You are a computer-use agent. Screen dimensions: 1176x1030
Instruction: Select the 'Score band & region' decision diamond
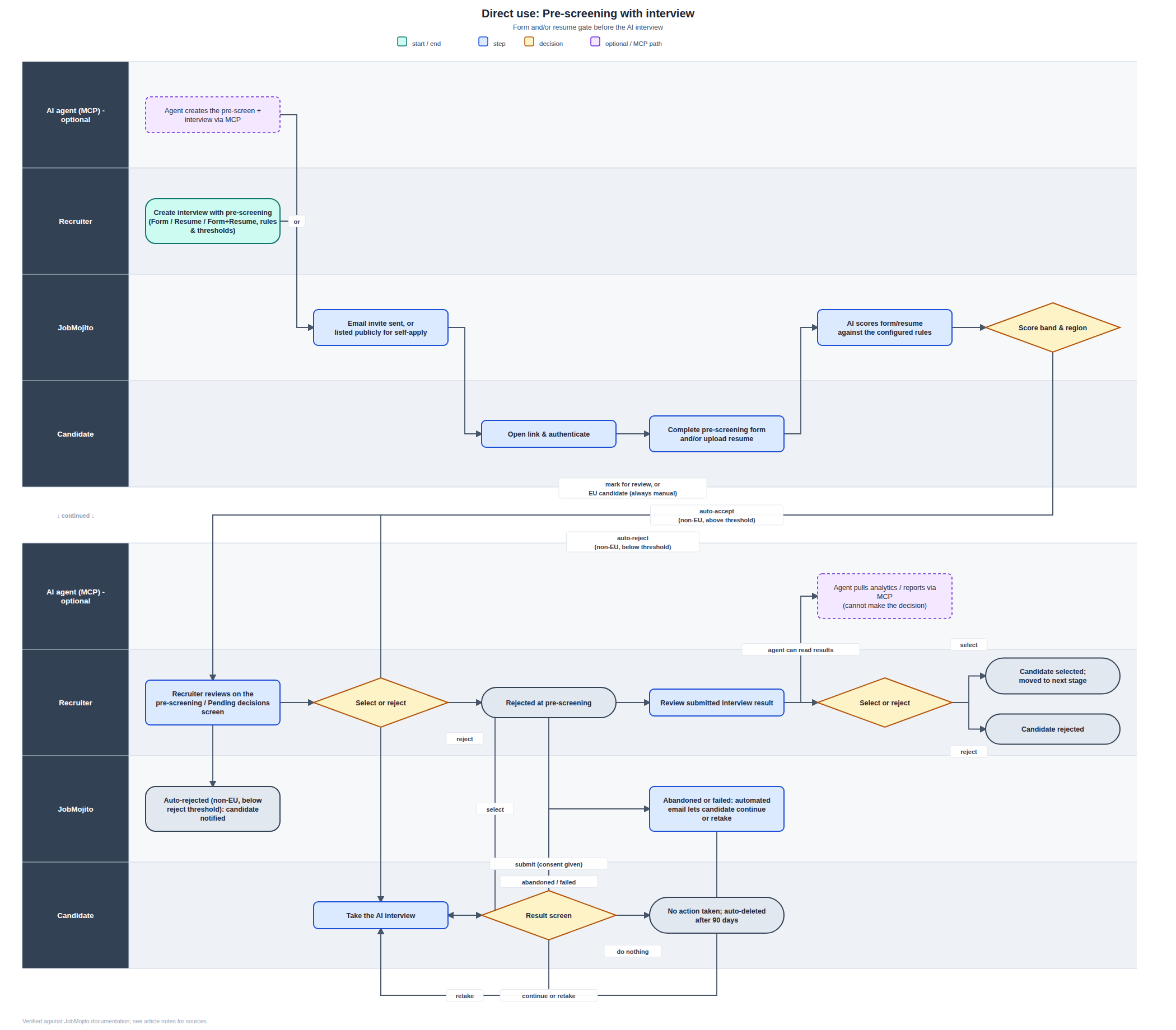tap(1052, 327)
